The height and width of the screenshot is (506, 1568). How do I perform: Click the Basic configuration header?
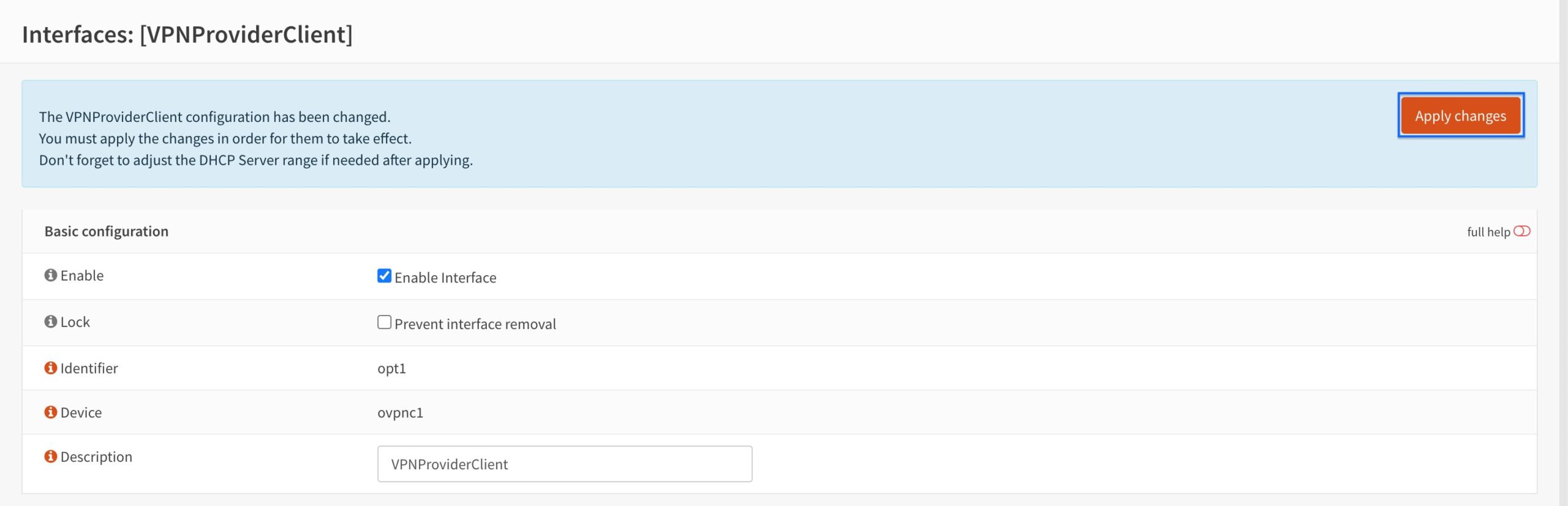(107, 231)
